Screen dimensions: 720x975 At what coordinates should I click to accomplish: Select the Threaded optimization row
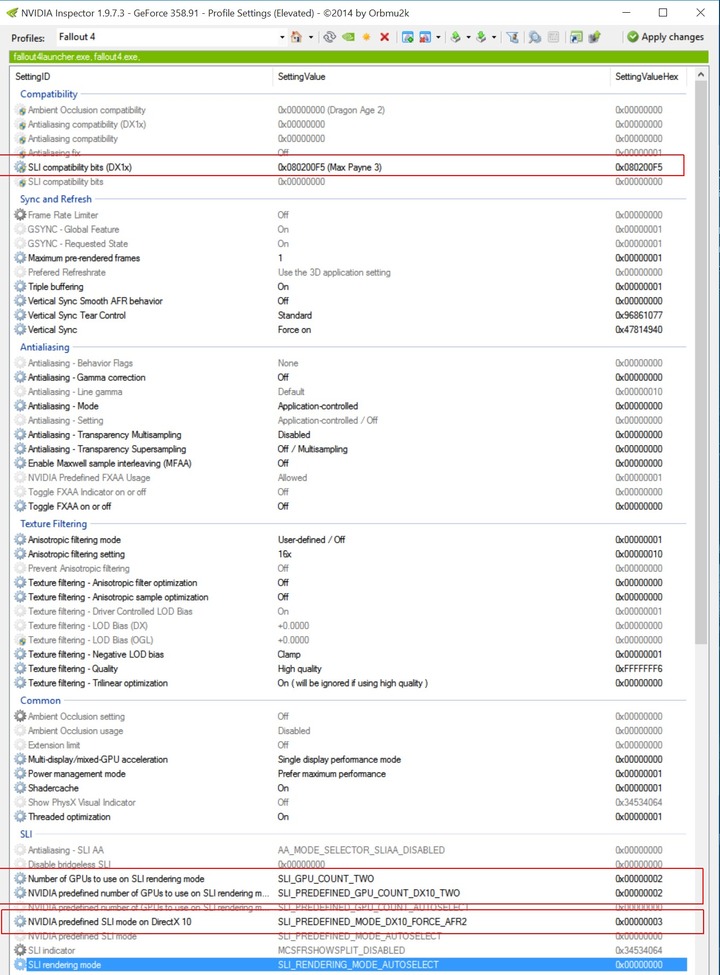(351, 816)
